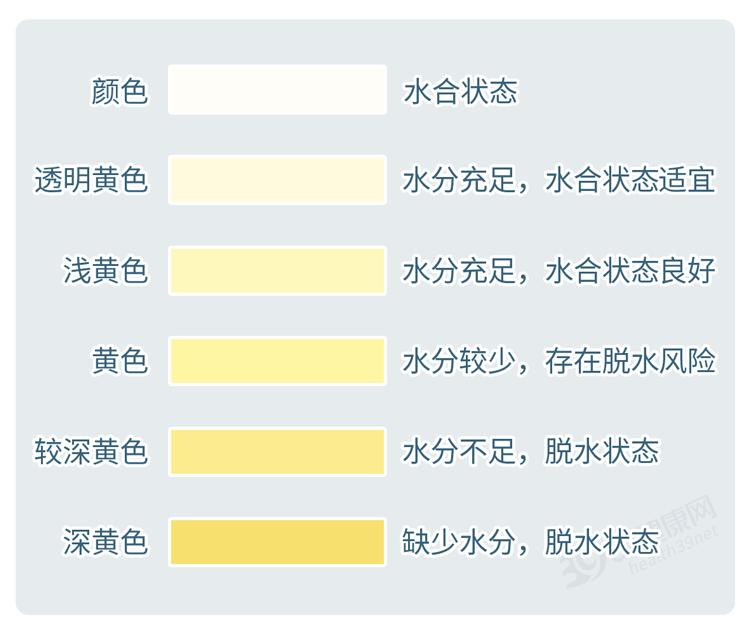Click the 颜色 column header text
The height and width of the screenshot is (626, 750).
tap(119, 91)
